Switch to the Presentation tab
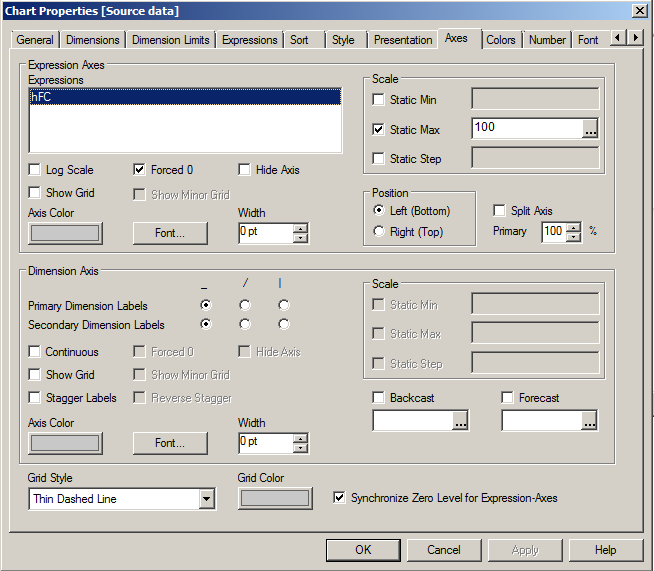Viewport: 654px width, 571px height. [x=403, y=40]
